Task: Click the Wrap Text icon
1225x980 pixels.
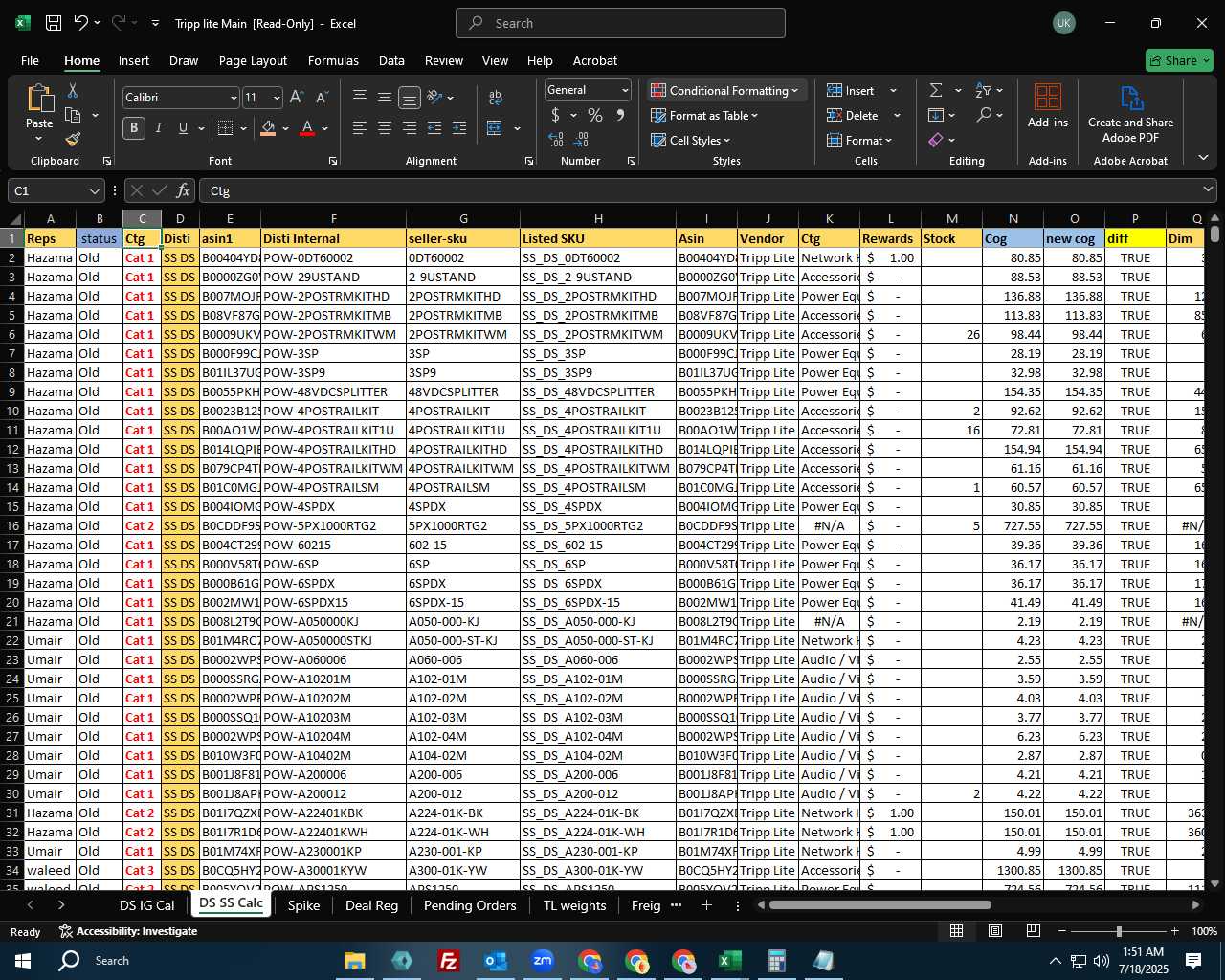Action: coord(496,98)
